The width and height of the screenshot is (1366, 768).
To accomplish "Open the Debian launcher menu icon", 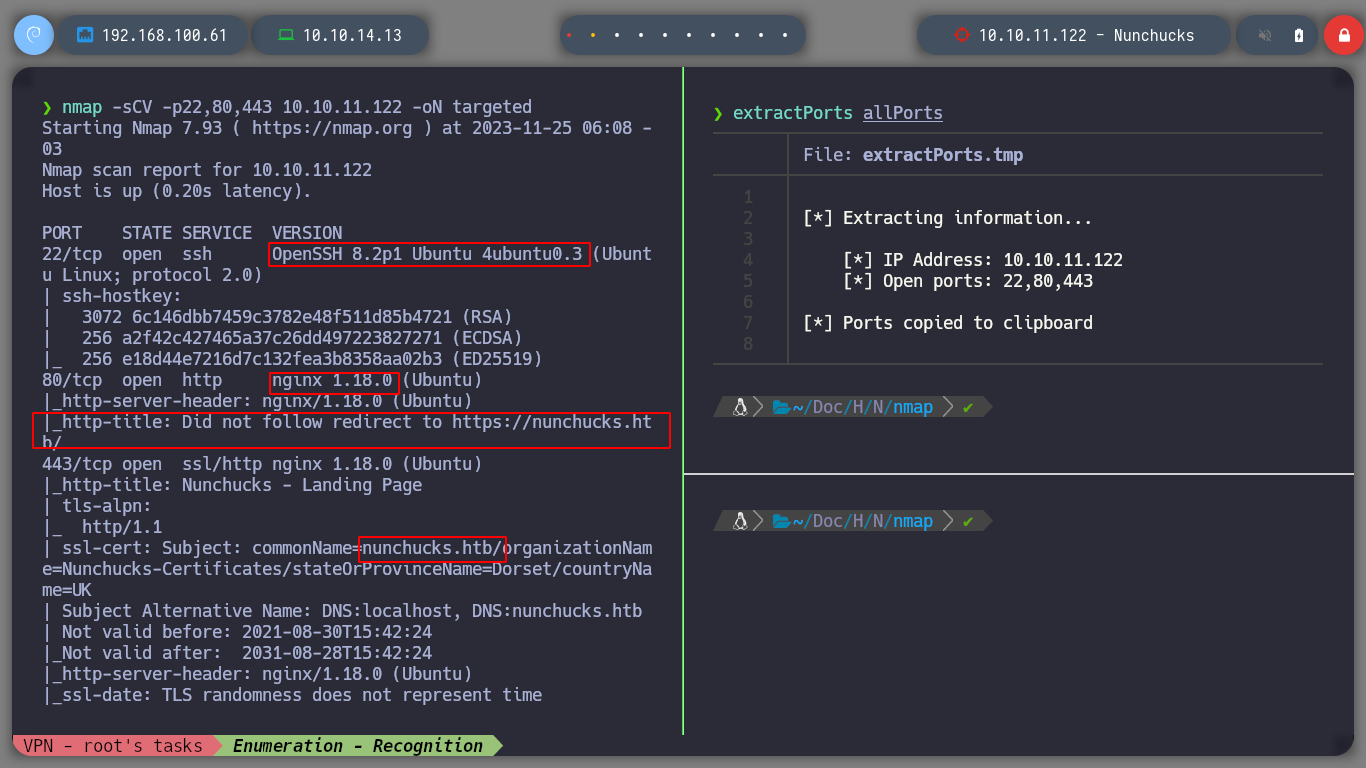I will 33,35.
